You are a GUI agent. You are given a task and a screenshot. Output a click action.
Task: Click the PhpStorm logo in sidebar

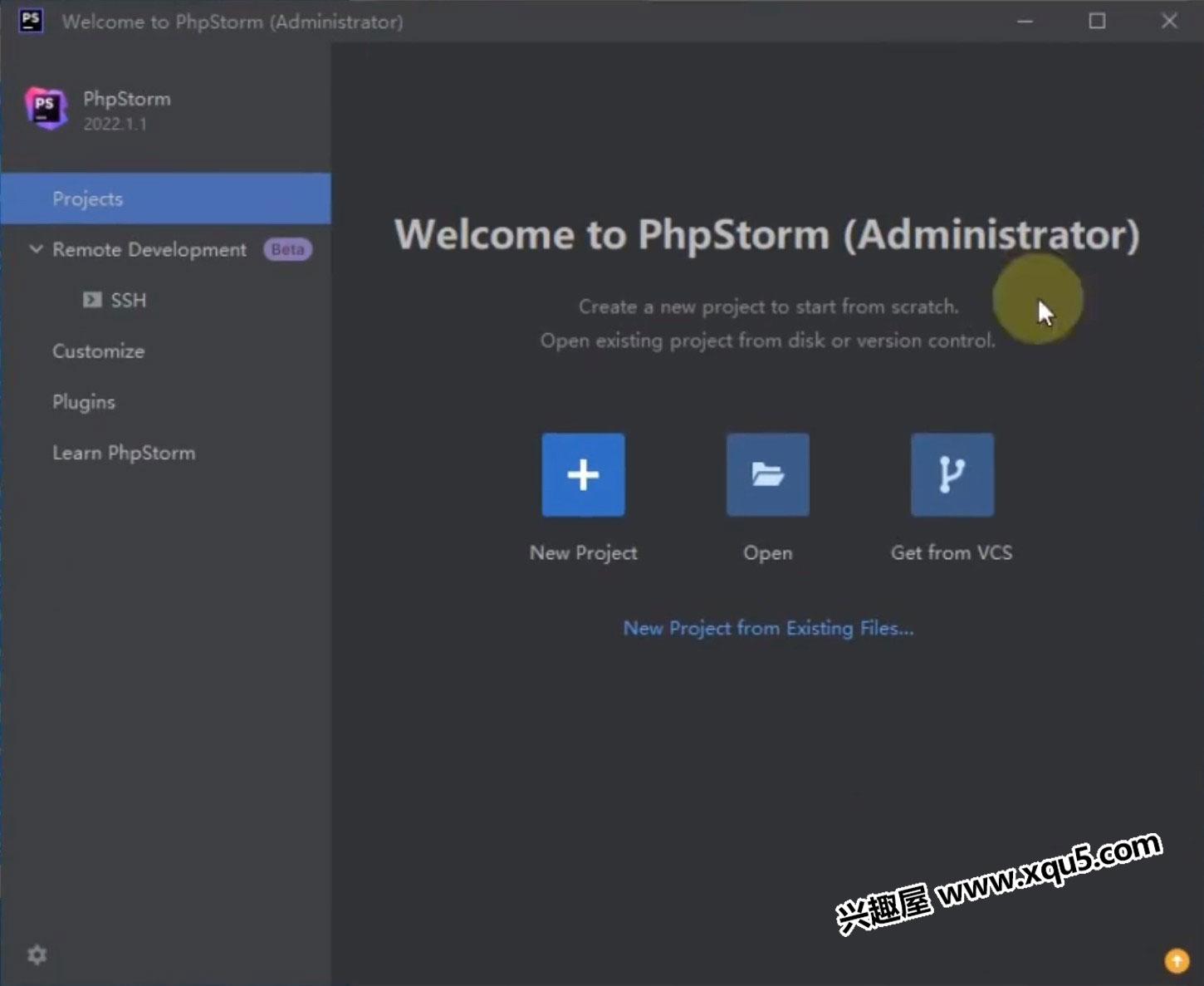[46, 108]
